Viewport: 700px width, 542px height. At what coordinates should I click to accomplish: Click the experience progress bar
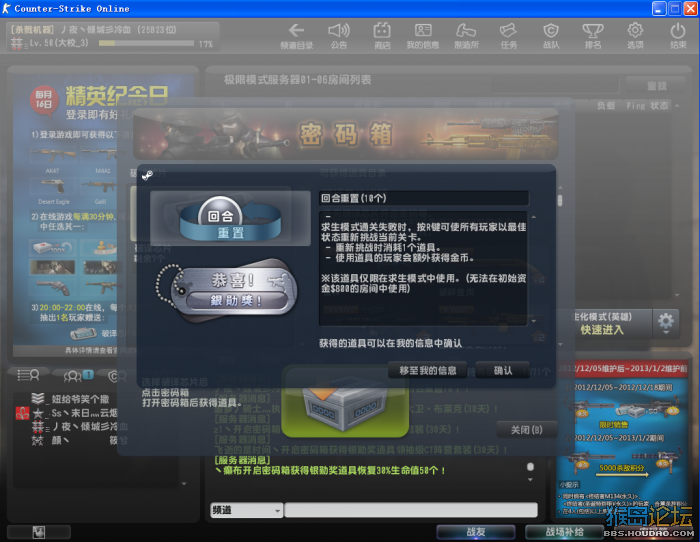(146, 43)
